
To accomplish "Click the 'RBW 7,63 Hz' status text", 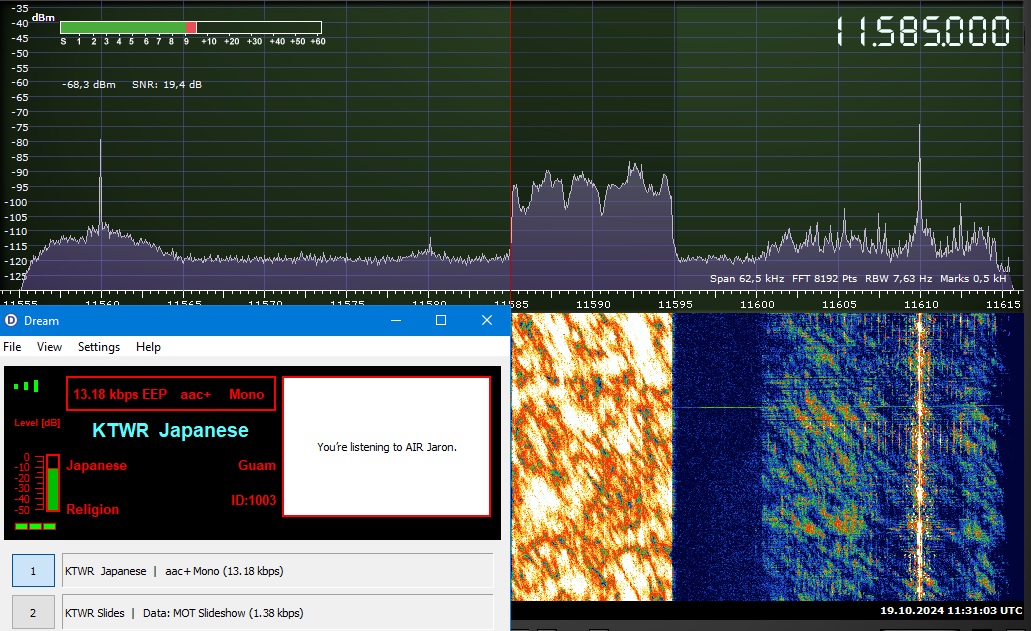I will tap(898, 279).
